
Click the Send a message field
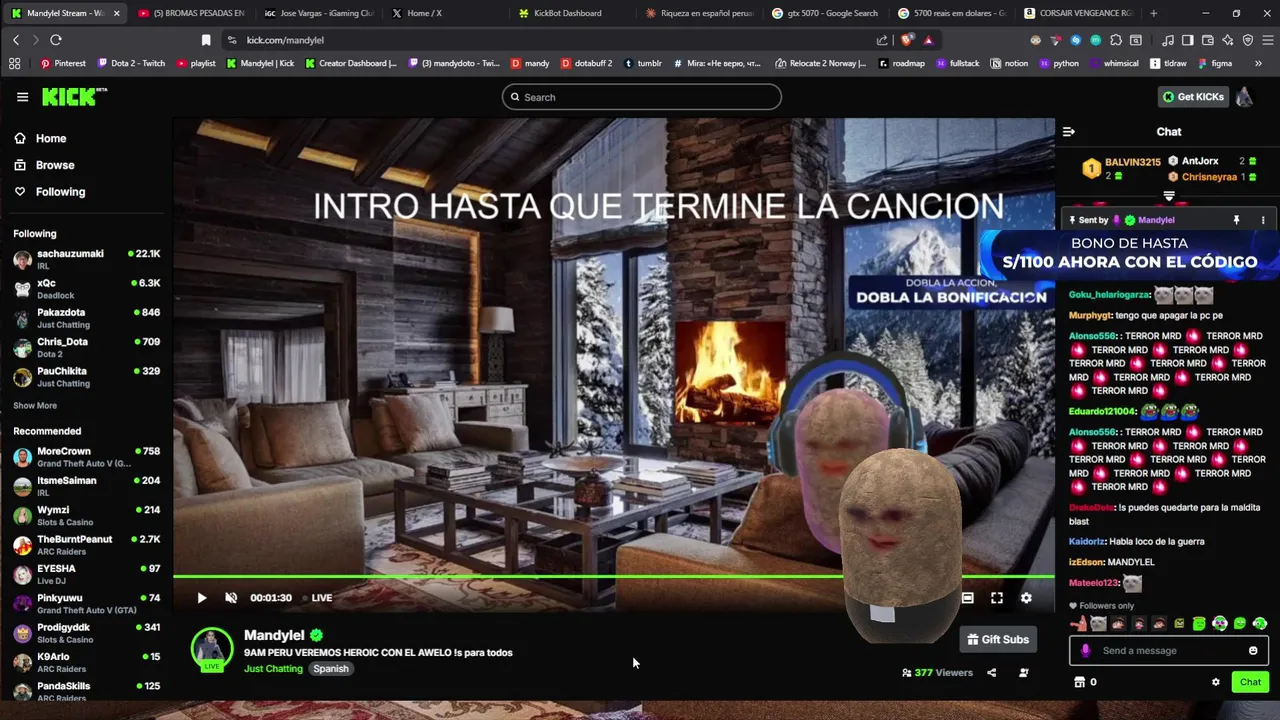1169,651
